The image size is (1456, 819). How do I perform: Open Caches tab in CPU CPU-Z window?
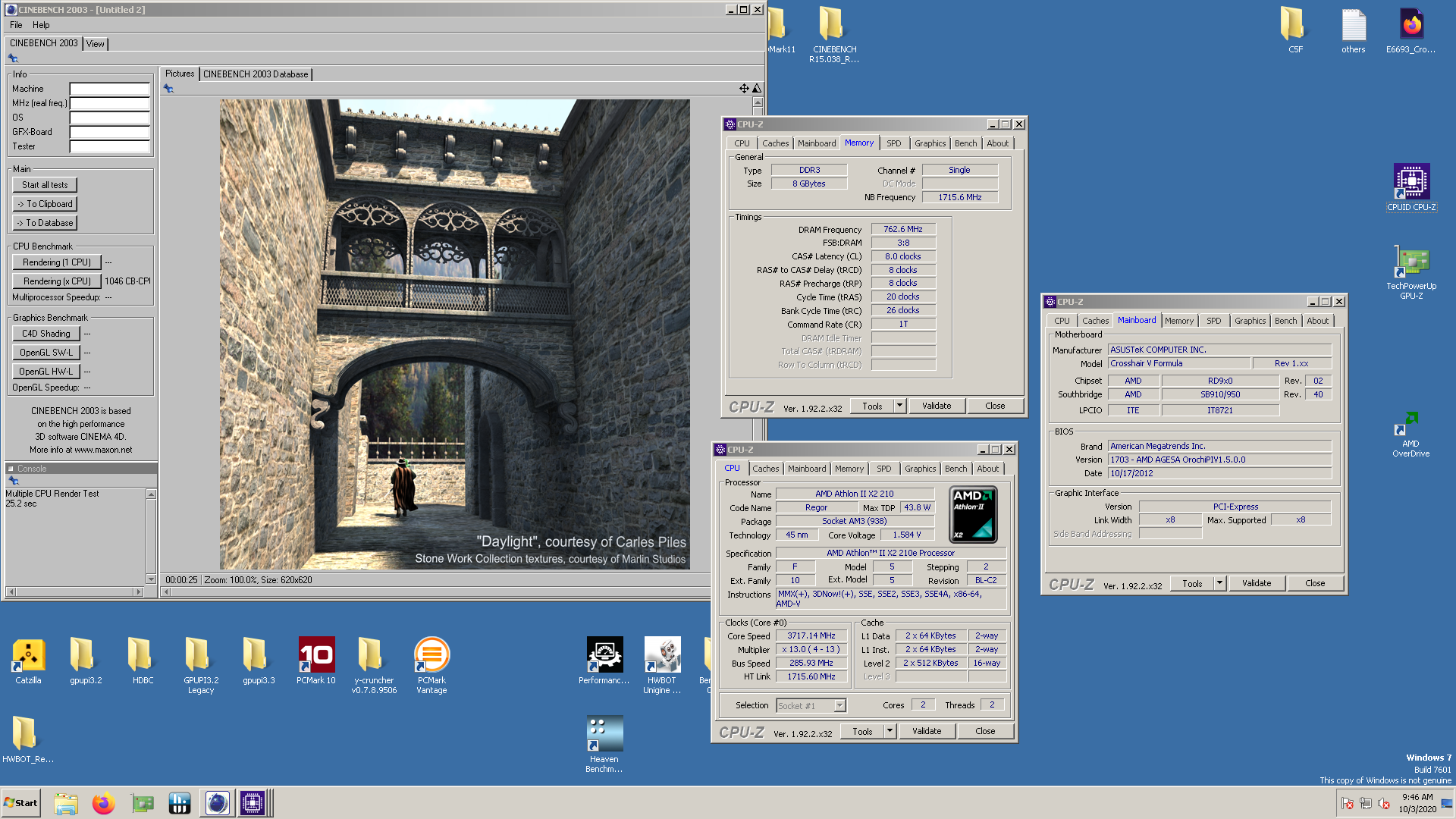(765, 469)
